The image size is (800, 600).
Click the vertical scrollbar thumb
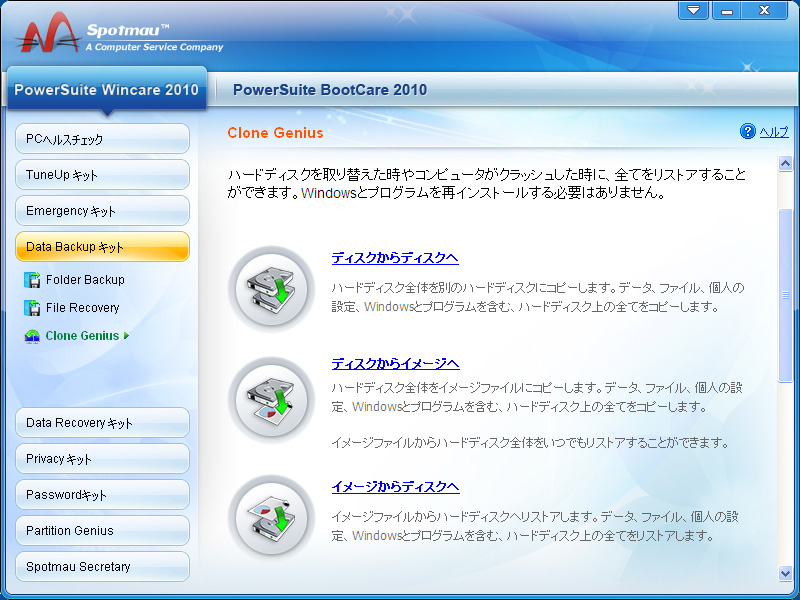click(785, 295)
